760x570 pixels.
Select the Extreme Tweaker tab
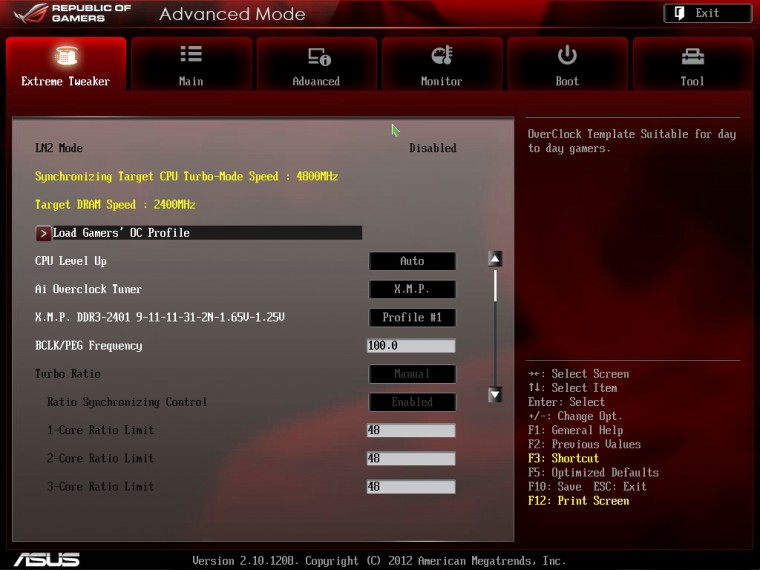point(66,63)
